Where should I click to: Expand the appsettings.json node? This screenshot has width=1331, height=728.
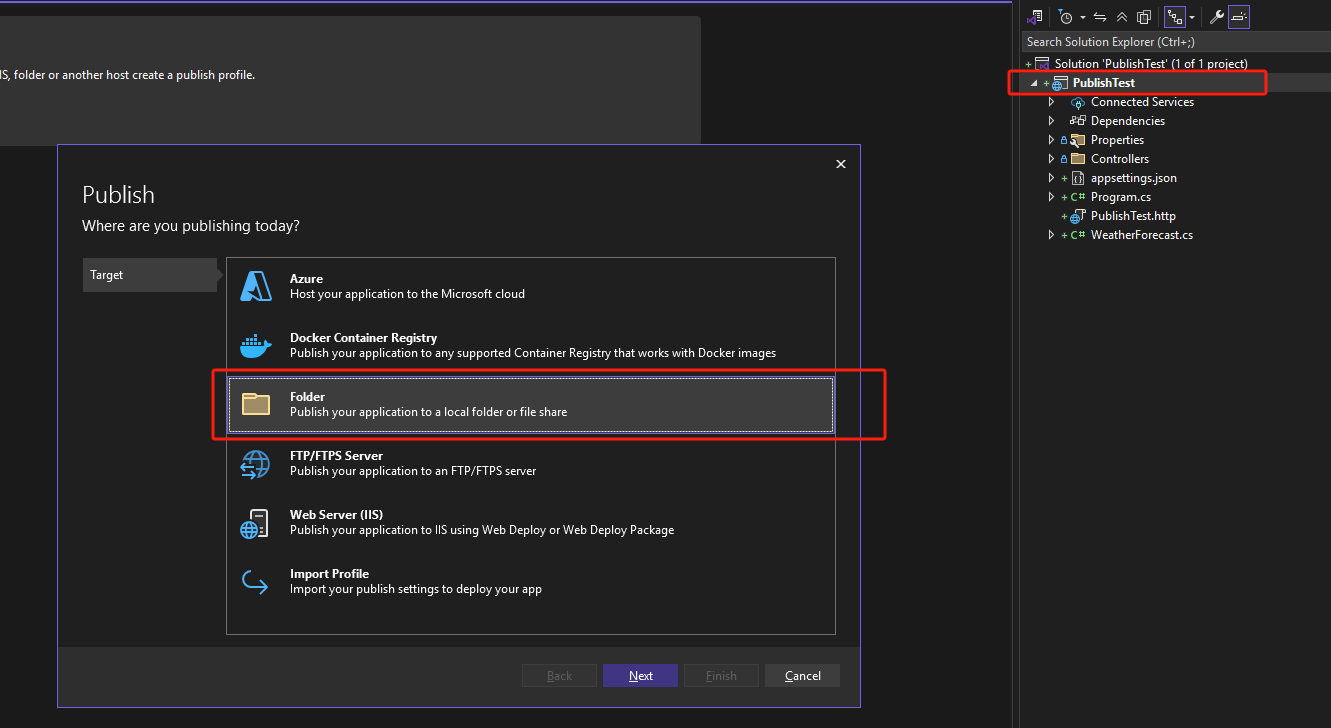coord(1051,178)
